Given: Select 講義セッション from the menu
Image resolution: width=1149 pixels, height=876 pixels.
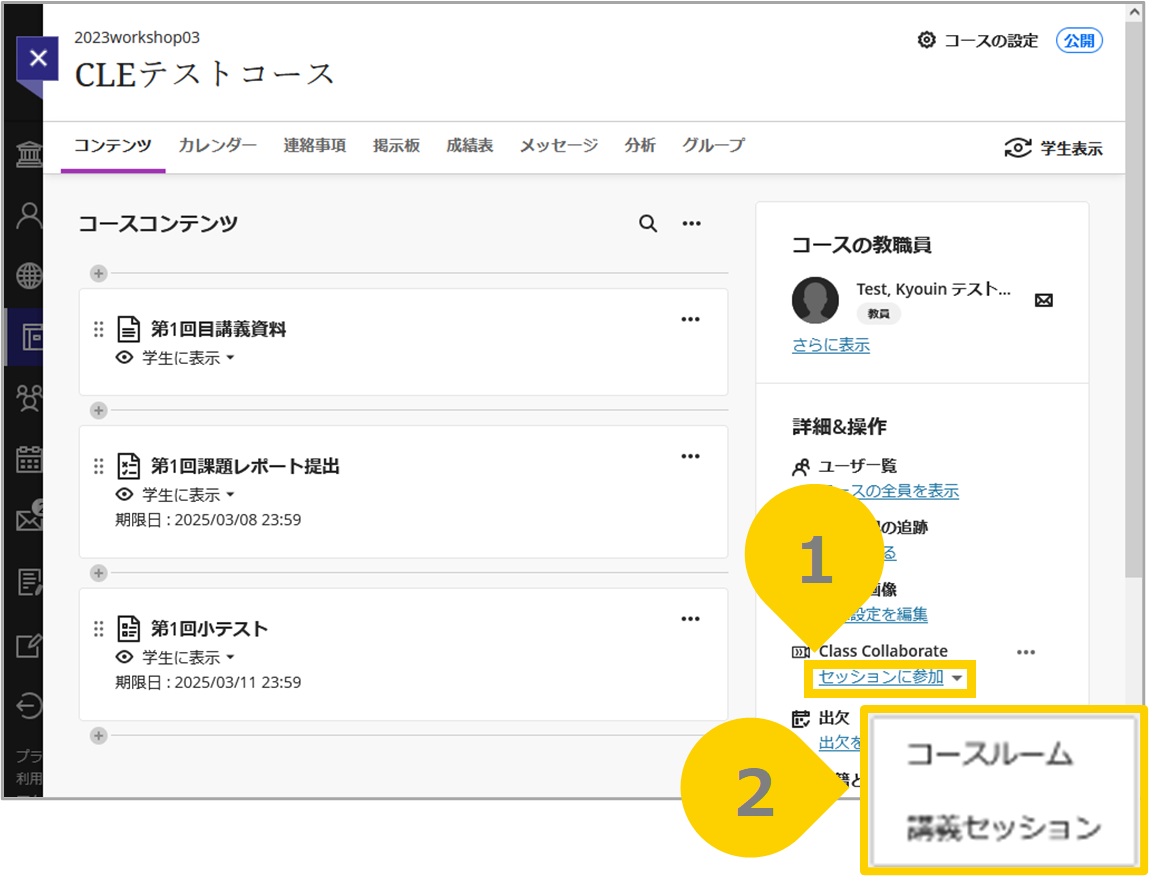Looking at the screenshot, I should (1004, 828).
